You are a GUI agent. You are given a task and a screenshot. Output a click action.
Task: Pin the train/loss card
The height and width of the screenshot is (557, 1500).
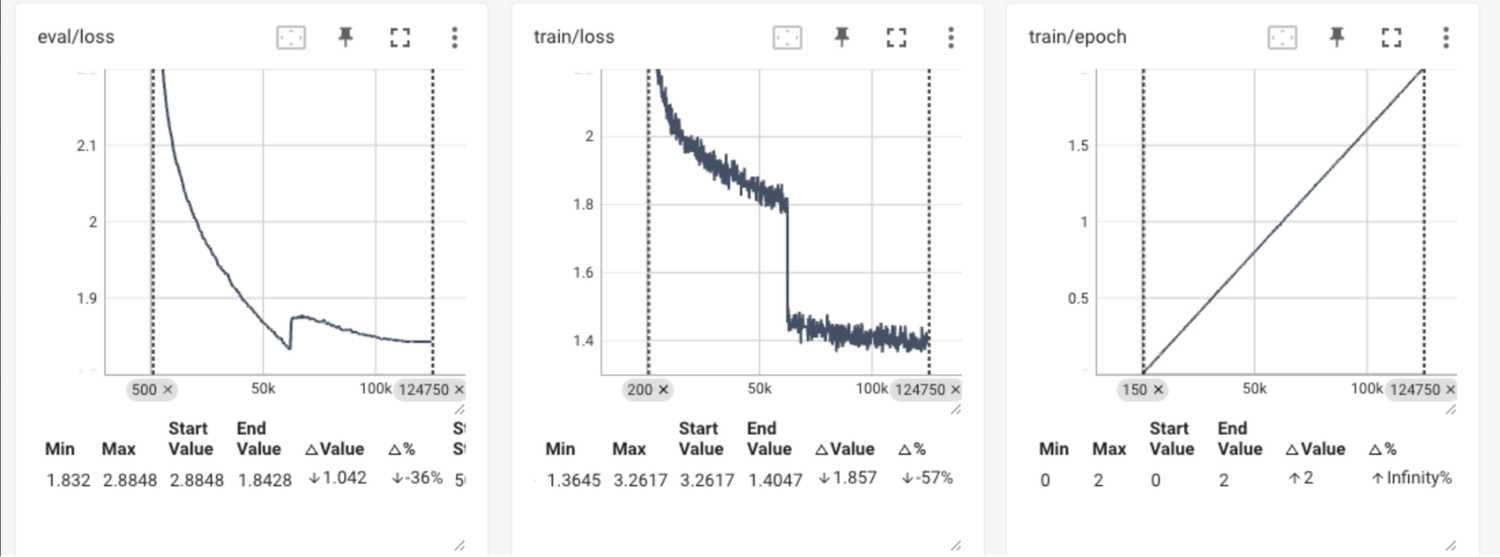click(x=842, y=38)
